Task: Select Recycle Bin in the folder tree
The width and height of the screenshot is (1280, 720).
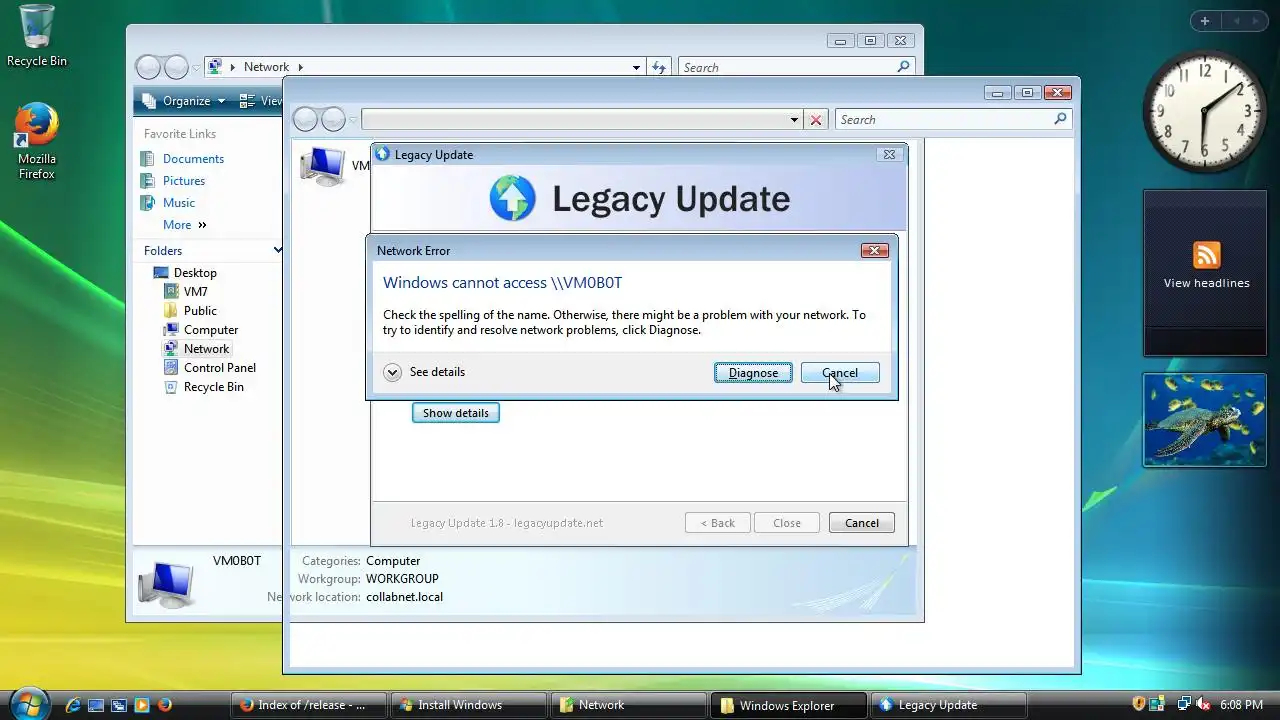Action: coord(214,387)
